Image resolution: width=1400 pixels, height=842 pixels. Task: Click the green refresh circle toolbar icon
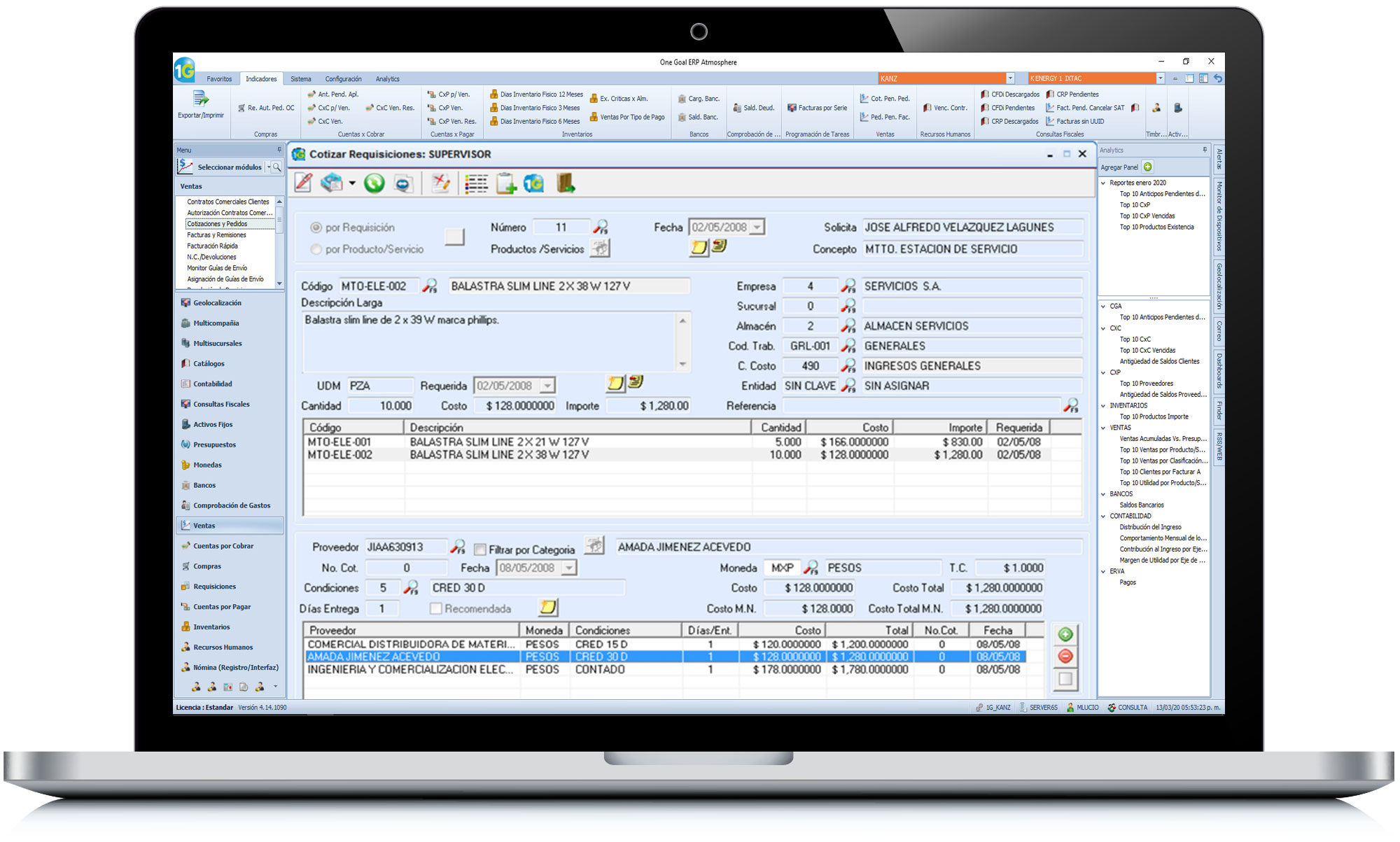pyautogui.click(x=374, y=183)
